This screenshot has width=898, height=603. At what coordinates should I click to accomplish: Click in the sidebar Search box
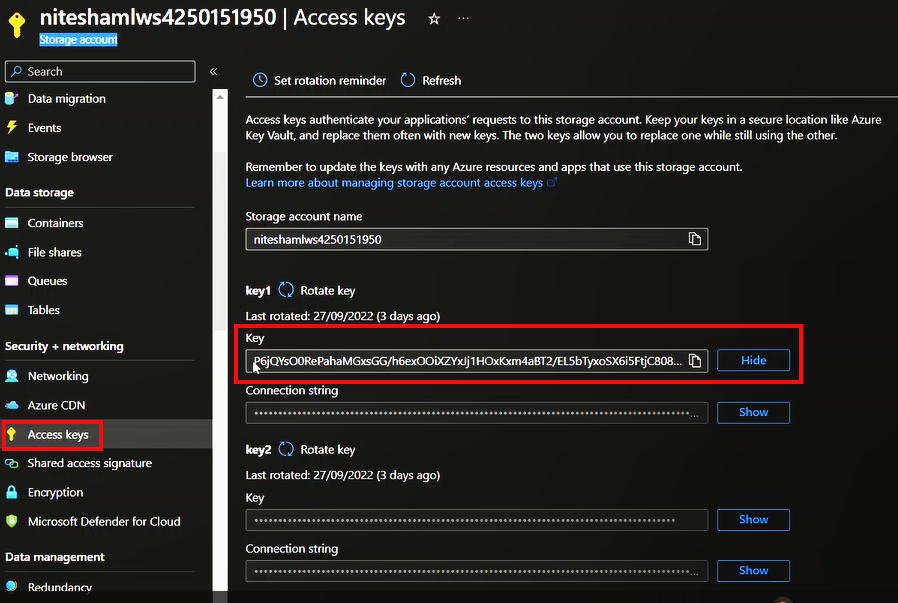point(100,72)
